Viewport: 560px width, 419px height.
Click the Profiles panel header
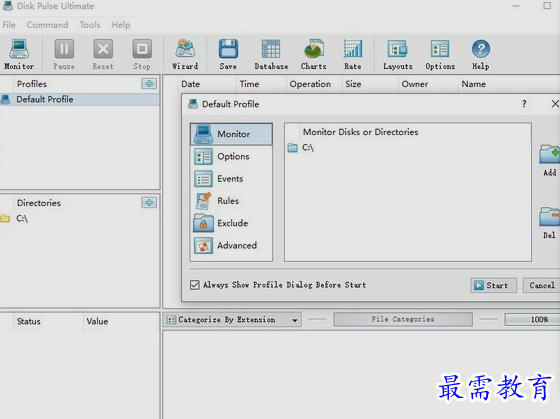click(x=32, y=84)
